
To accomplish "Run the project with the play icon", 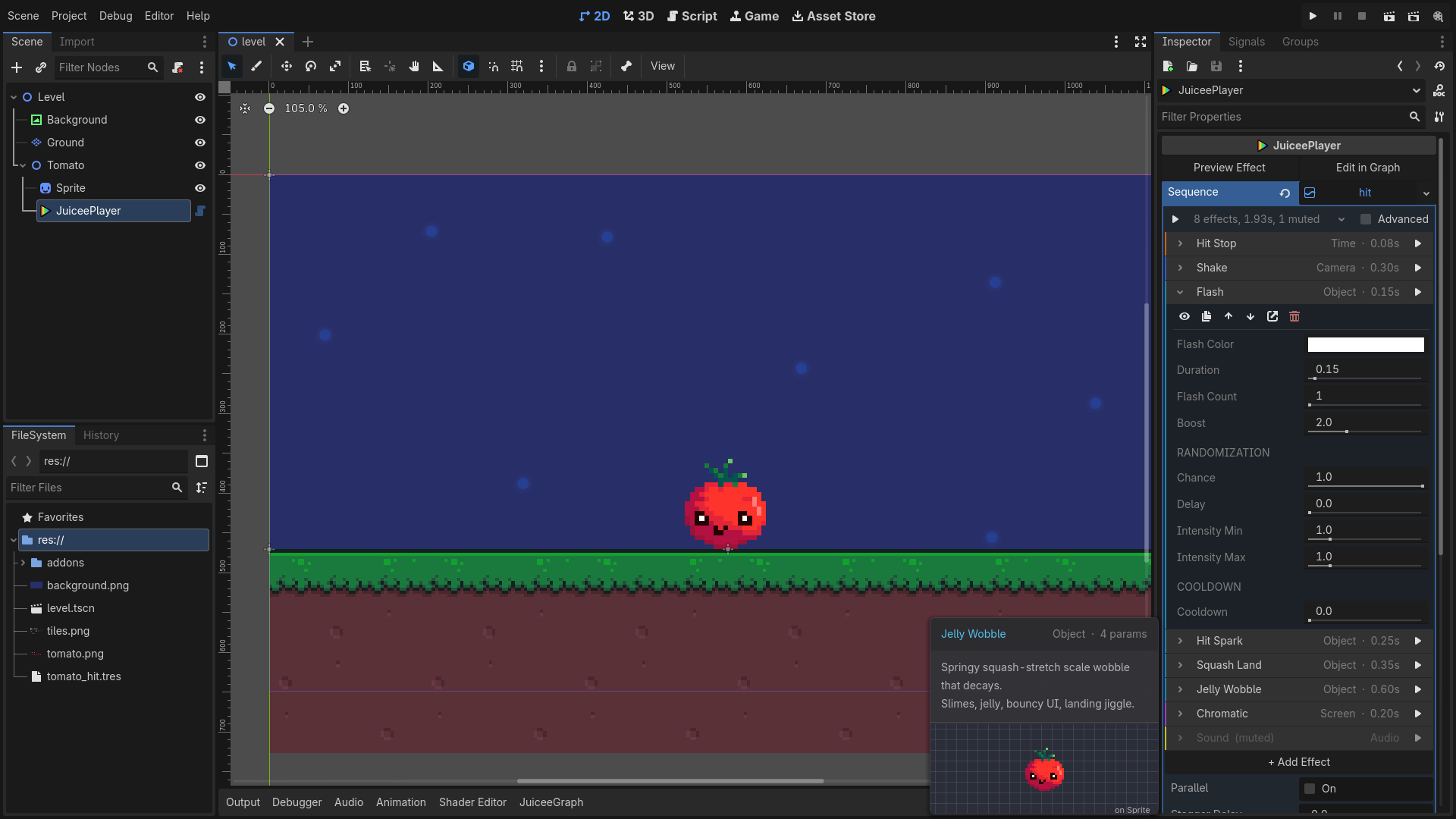I will [1313, 16].
